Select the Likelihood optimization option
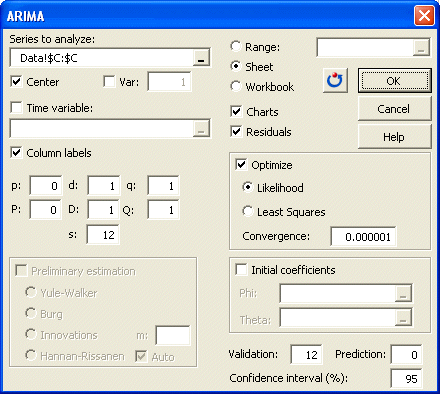 click(248, 187)
